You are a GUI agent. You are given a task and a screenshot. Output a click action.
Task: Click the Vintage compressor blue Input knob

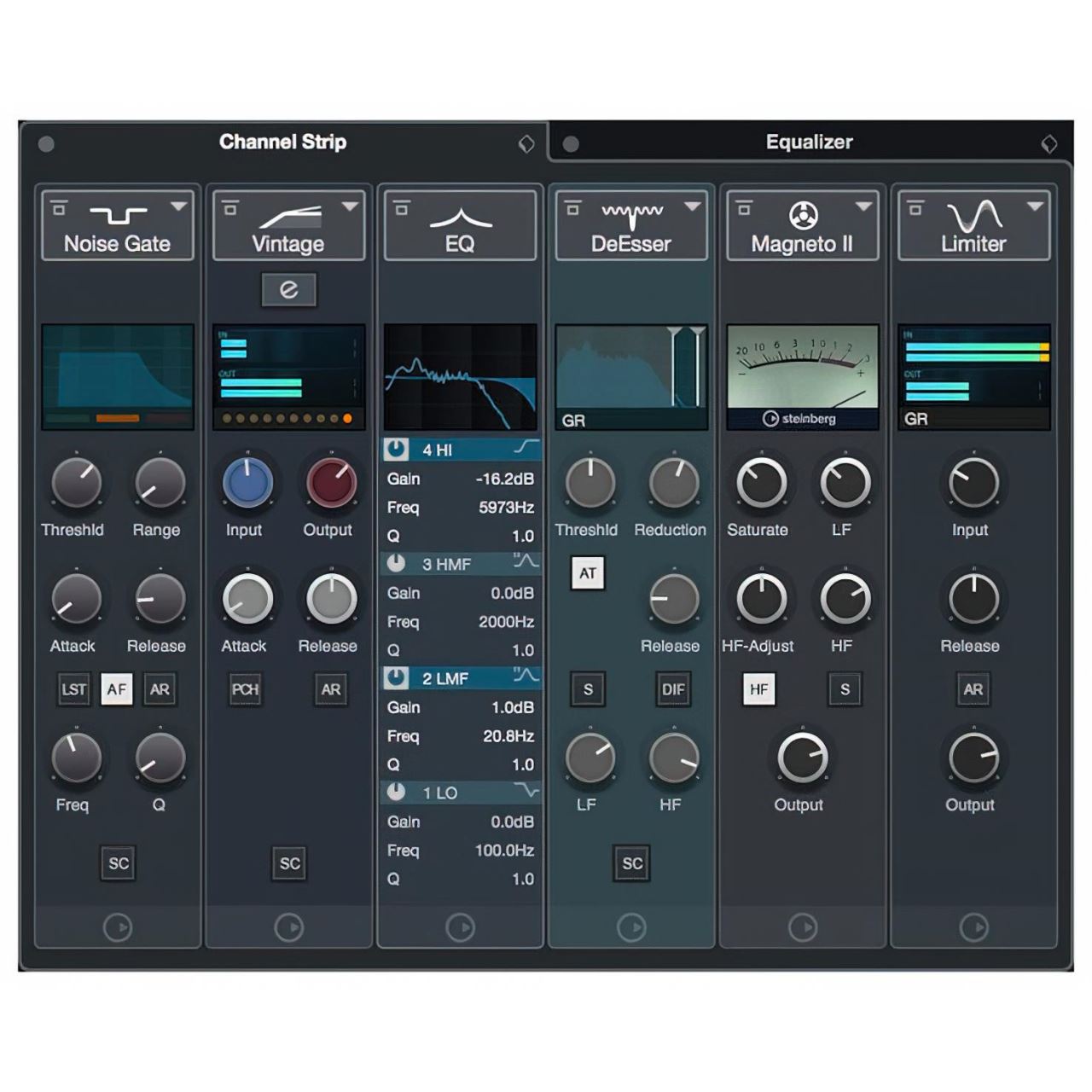click(x=248, y=483)
